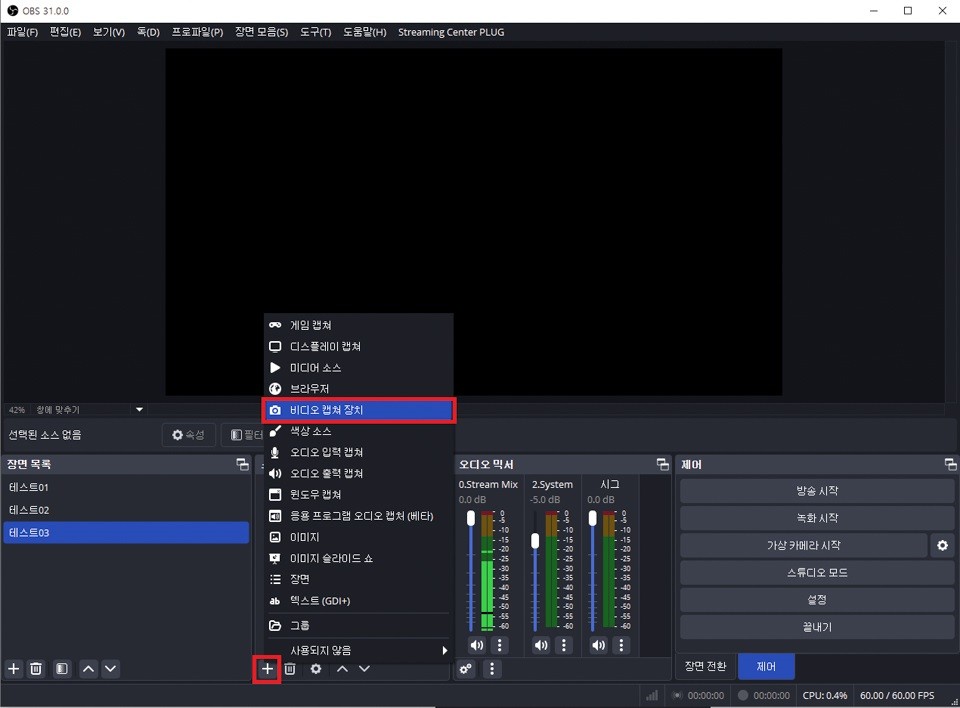Image resolution: width=960 pixels, height=708 pixels.
Task: Adjust the 2.System volume slider
Action: pos(535,541)
